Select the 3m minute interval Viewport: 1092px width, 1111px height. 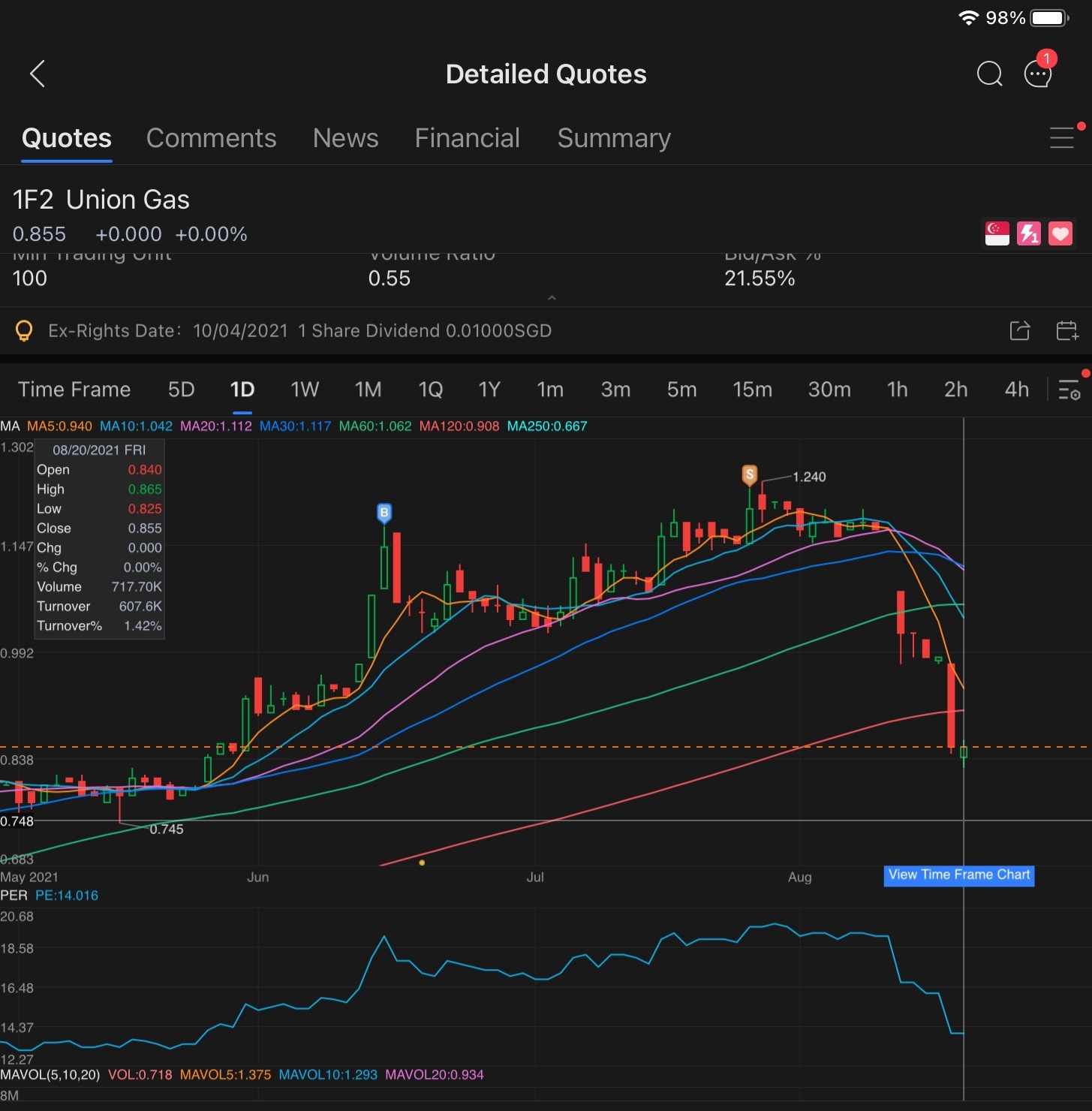[615, 390]
